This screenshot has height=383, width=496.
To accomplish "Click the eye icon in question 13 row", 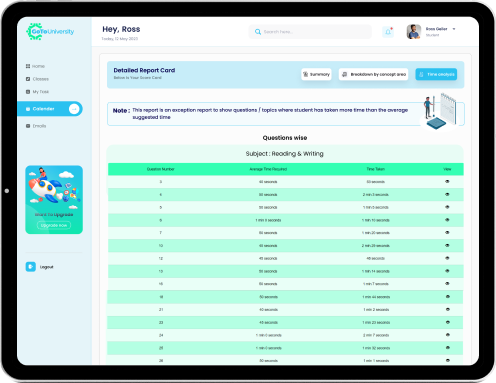I will tap(447, 271).
